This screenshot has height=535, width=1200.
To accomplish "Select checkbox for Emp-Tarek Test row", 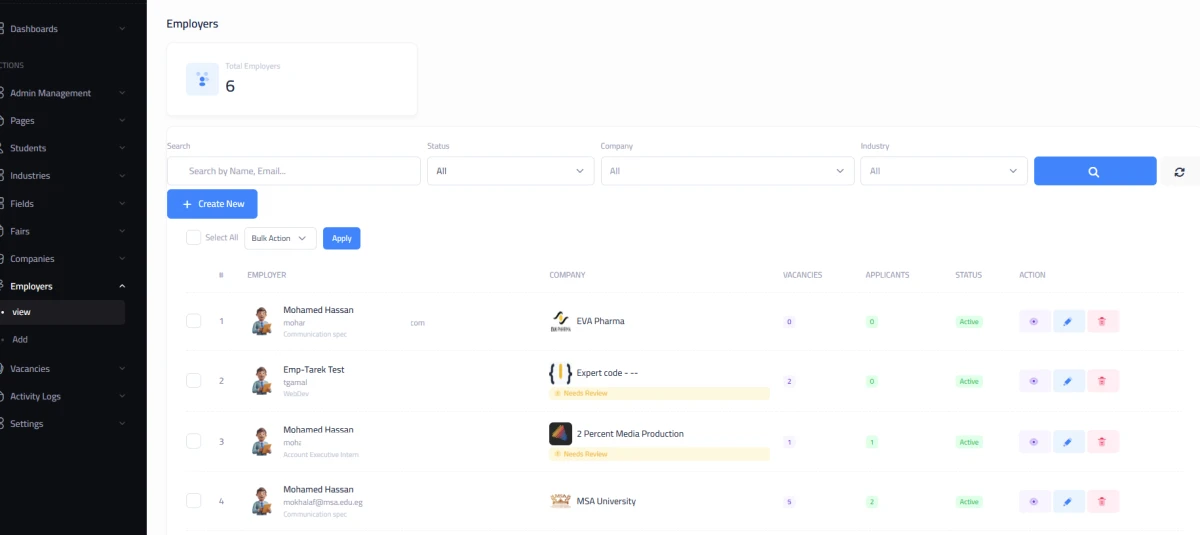I will point(194,381).
